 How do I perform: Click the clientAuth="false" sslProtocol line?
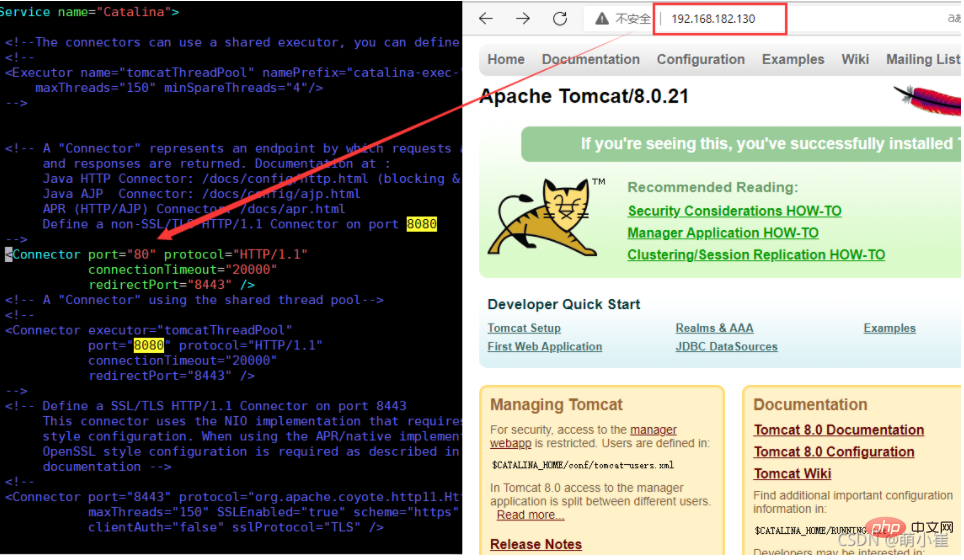(x=235, y=527)
